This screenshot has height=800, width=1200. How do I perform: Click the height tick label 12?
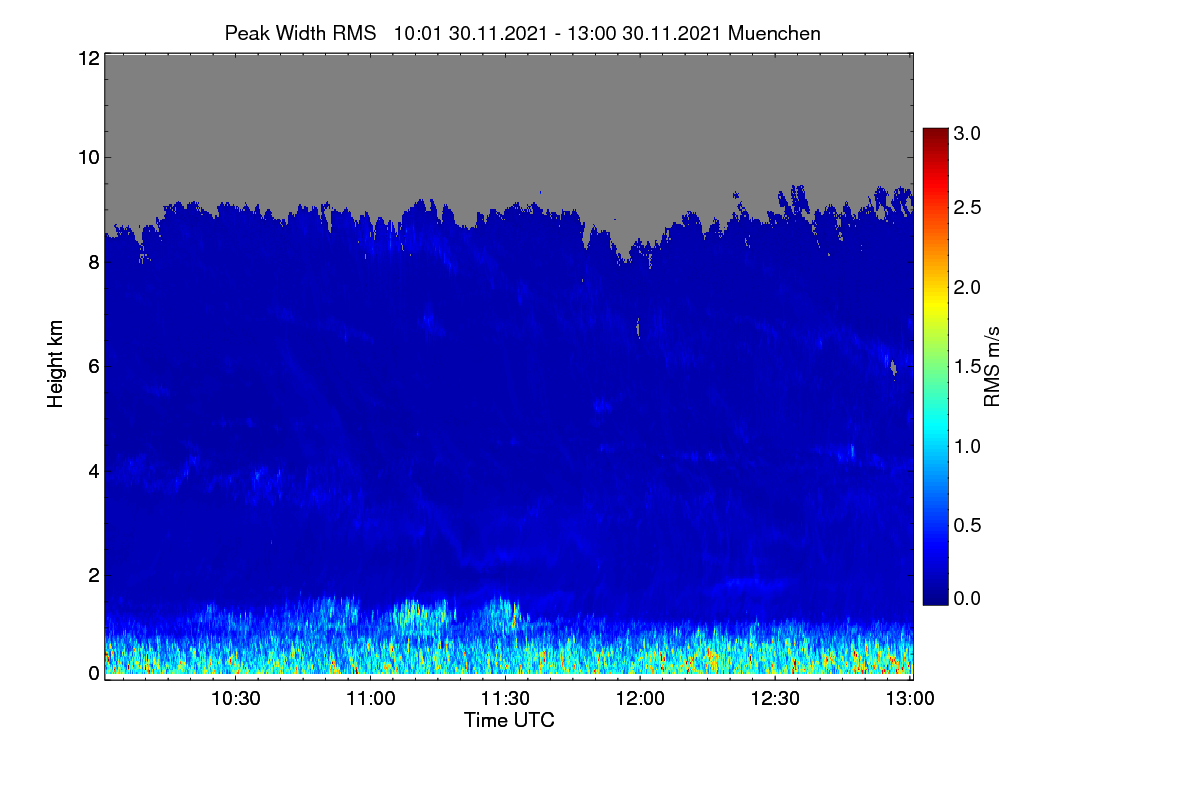pos(88,58)
